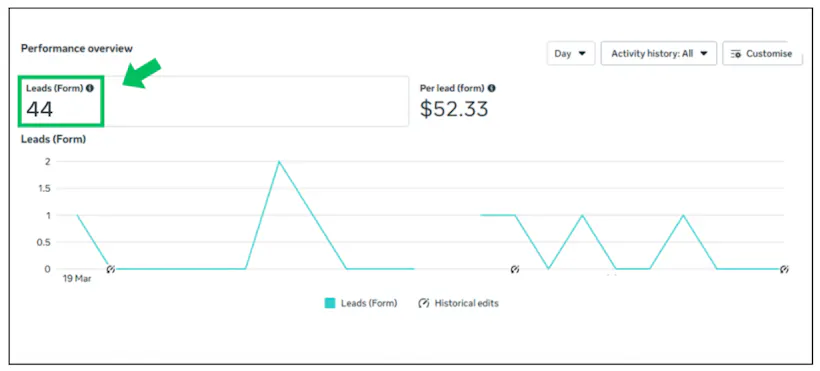Click the Historical edits legend icon
The image size is (820, 371).
point(424,303)
